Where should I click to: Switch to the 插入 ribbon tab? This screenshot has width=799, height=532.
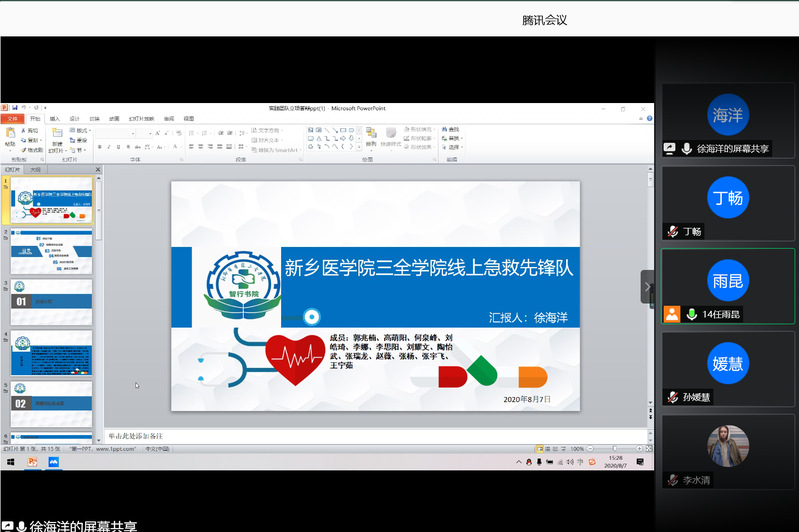(x=55, y=118)
